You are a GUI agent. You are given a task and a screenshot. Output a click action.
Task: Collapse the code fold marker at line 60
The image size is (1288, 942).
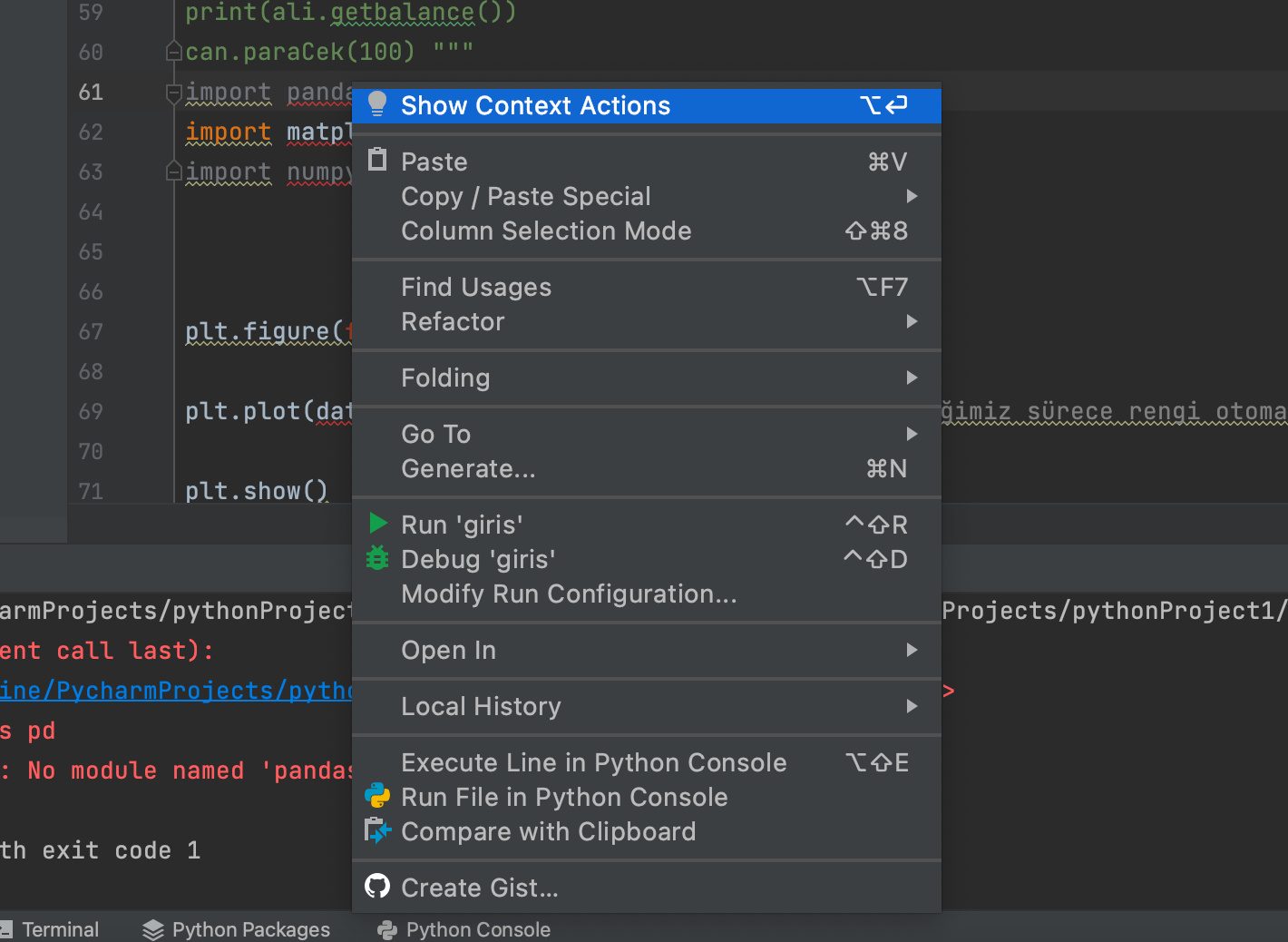[172, 51]
